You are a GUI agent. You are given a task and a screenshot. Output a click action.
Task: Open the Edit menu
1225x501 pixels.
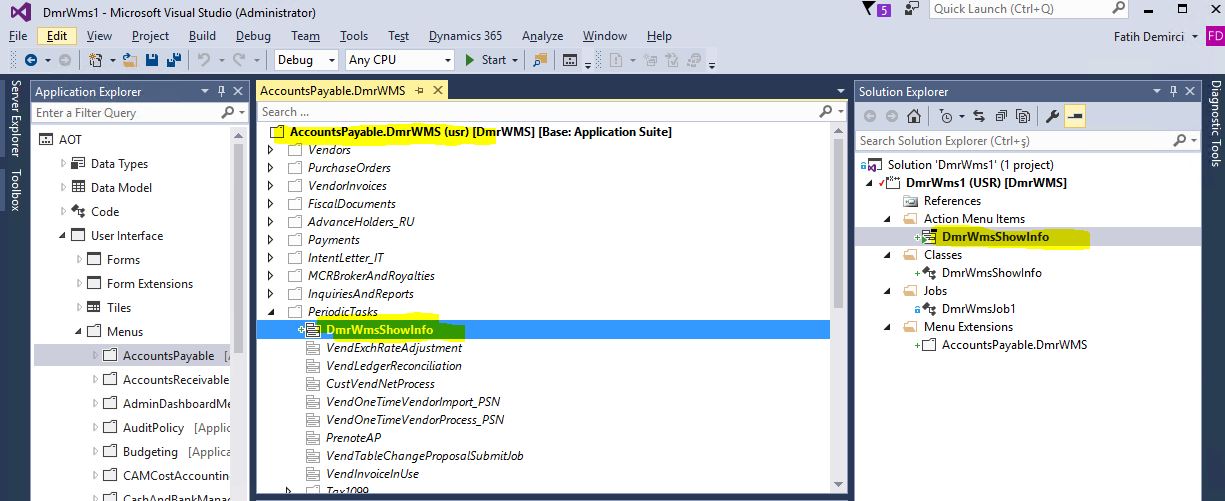57,36
